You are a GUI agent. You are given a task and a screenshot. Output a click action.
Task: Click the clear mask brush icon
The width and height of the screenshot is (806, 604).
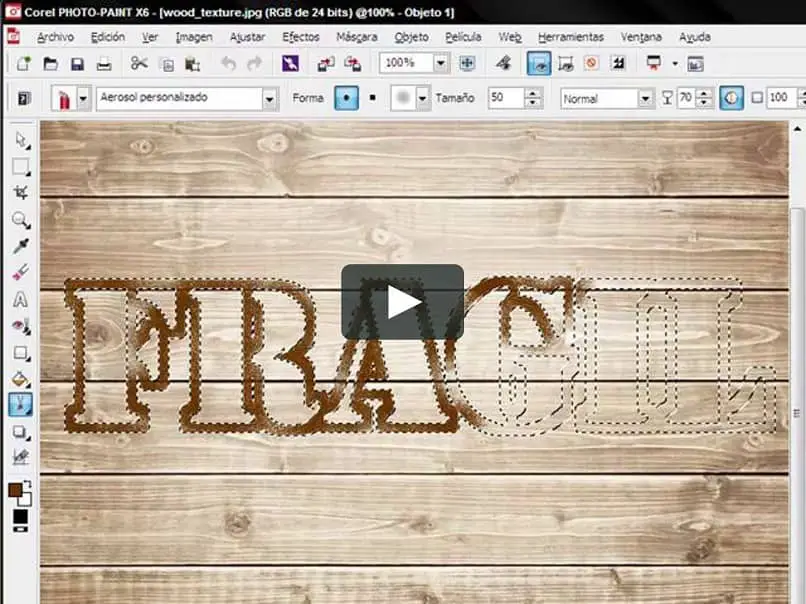[503, 63]
